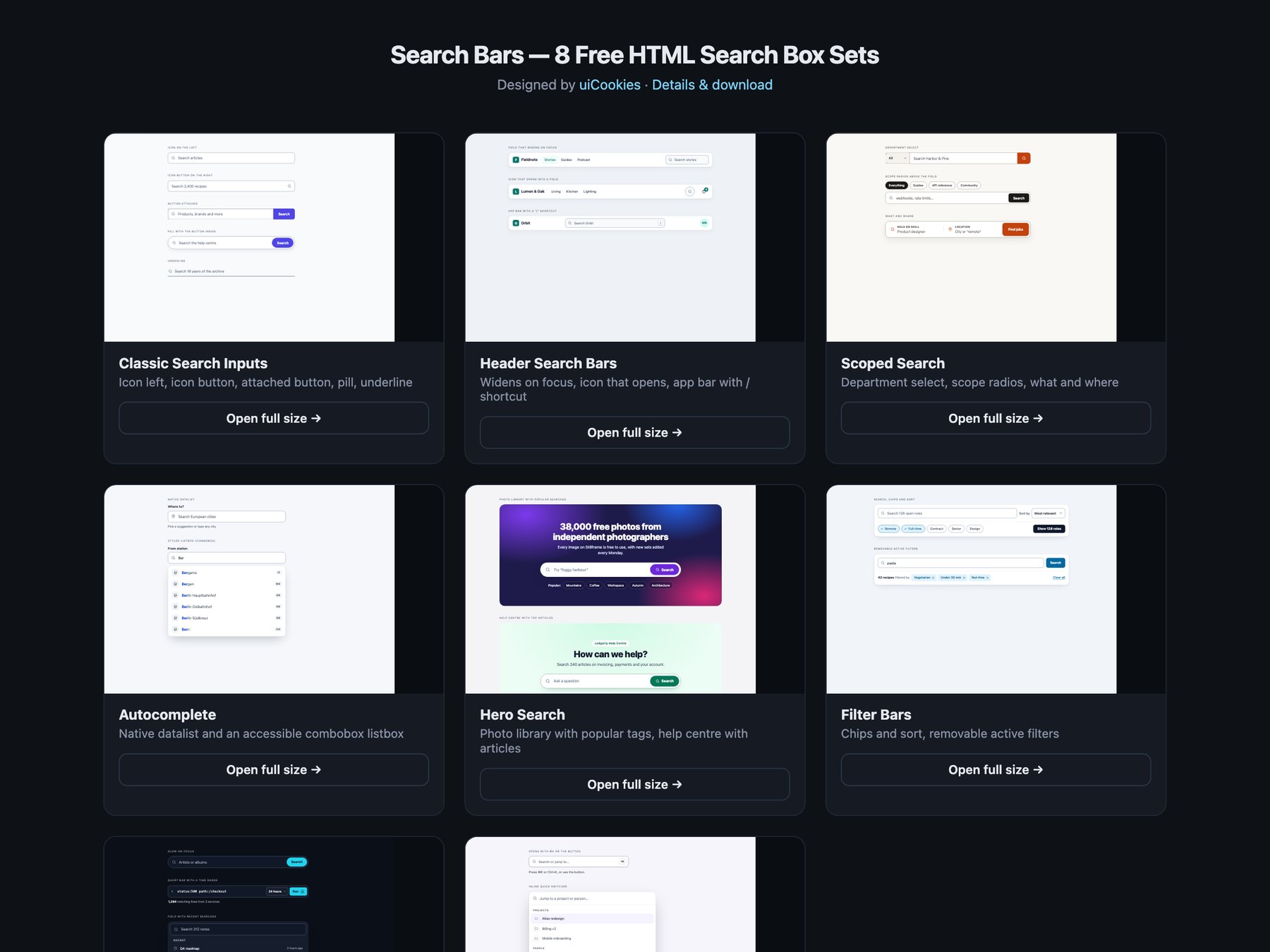Remove the 'Nut-free' filter tag via its x
The width and height of the screenshot is (1270, 952).
(988, 578)
